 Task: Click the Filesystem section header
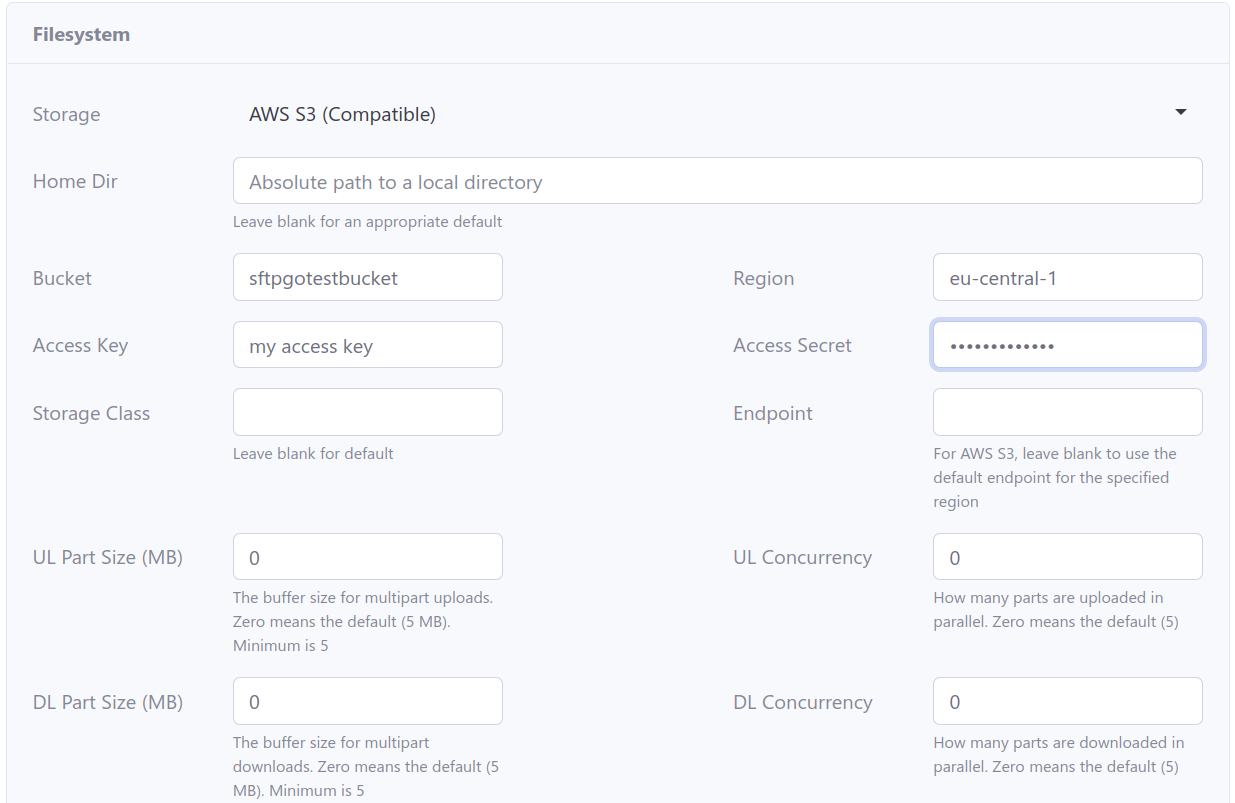pyautogui.click(x=81, y=34)
